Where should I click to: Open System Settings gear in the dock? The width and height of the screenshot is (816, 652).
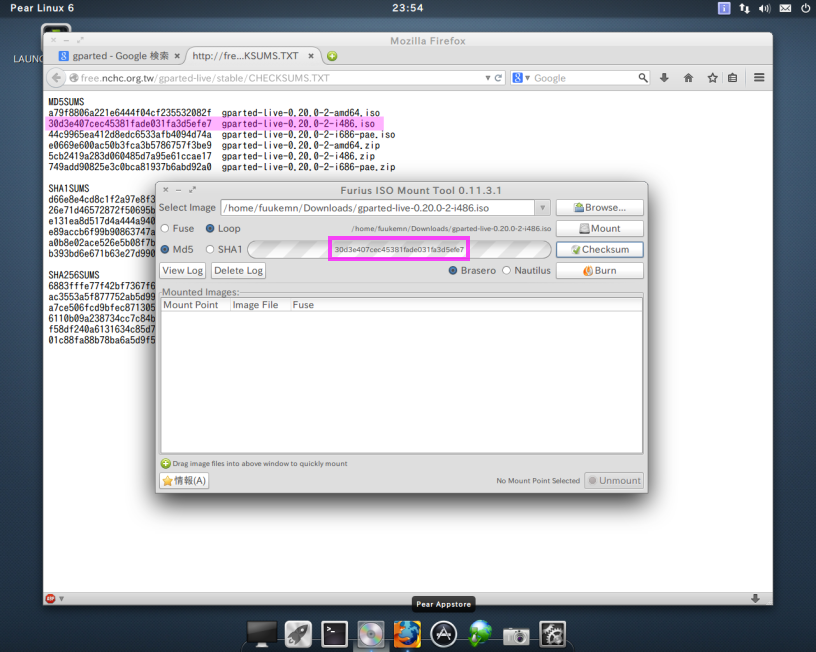coord(552,634)
